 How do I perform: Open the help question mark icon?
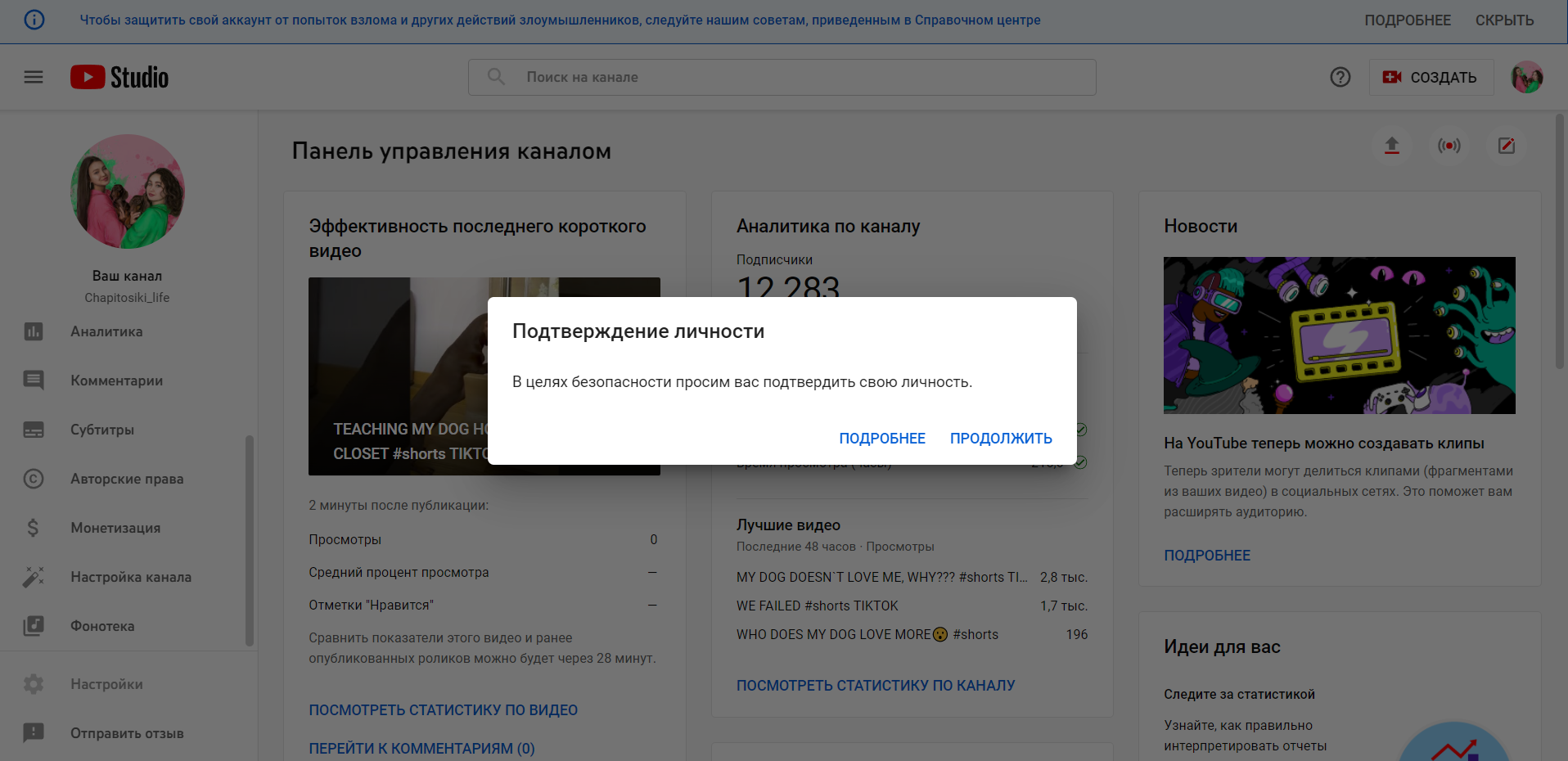[x=1340, y=77]
